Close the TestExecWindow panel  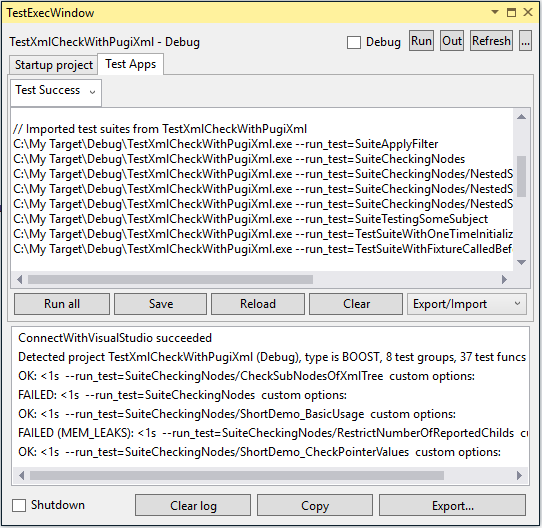(x=528, y=12)
